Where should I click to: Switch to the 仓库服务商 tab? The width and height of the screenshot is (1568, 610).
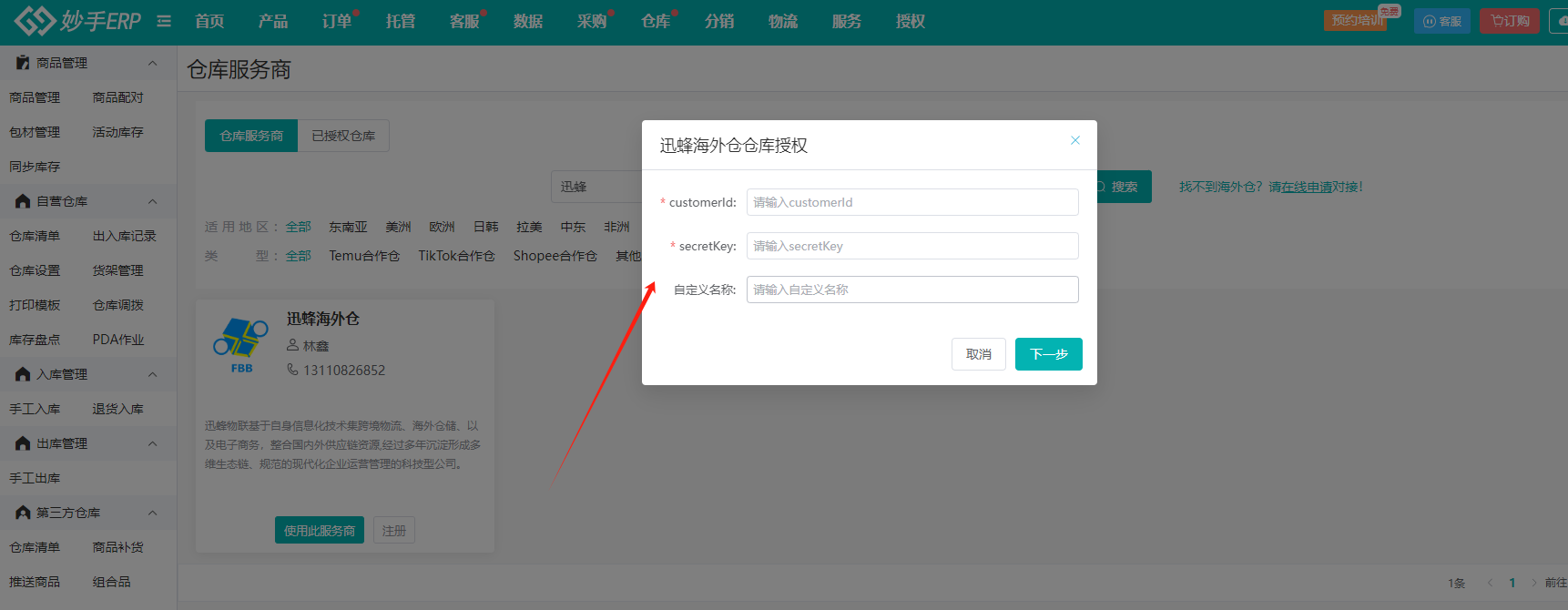coord(251,136)
